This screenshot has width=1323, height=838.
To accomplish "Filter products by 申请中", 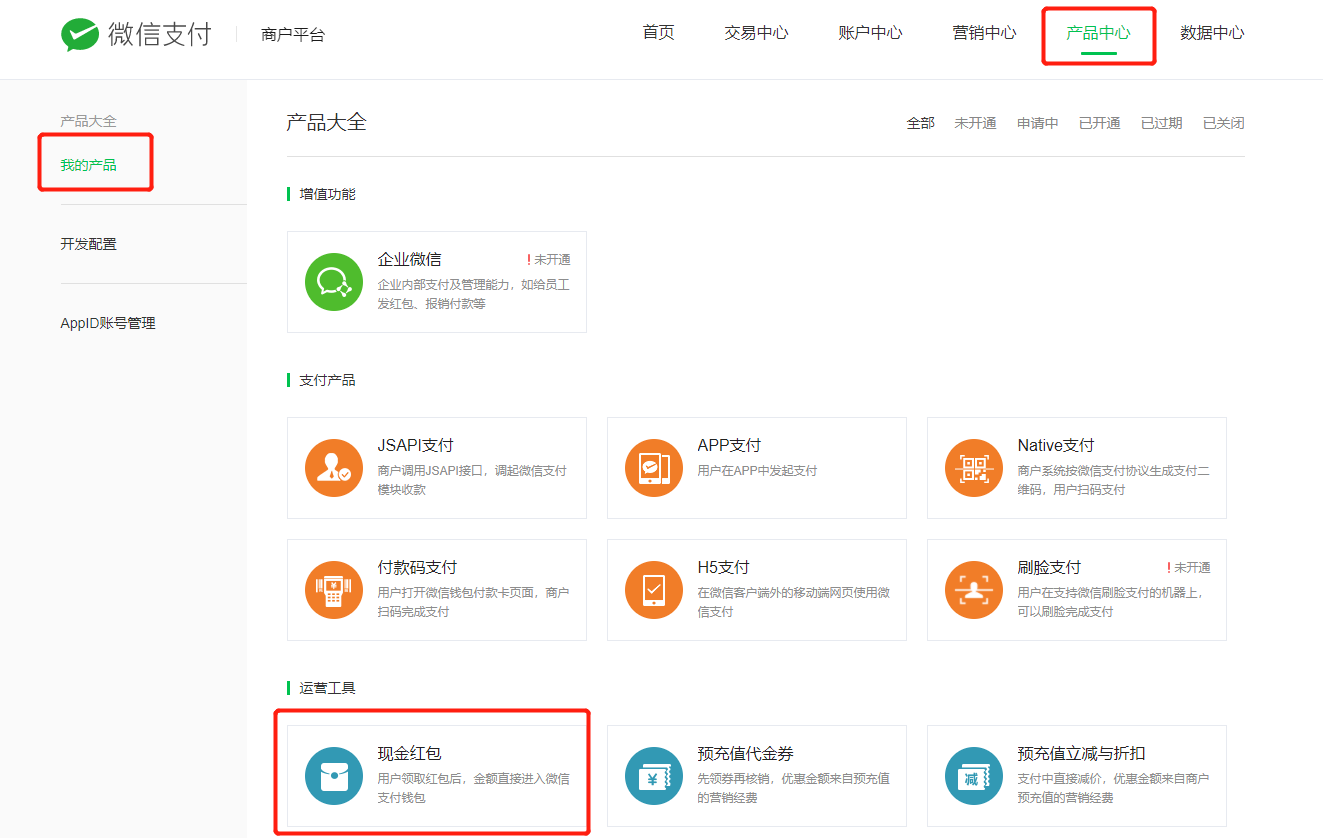I will pyautogui.click(x=1037, y=123).
